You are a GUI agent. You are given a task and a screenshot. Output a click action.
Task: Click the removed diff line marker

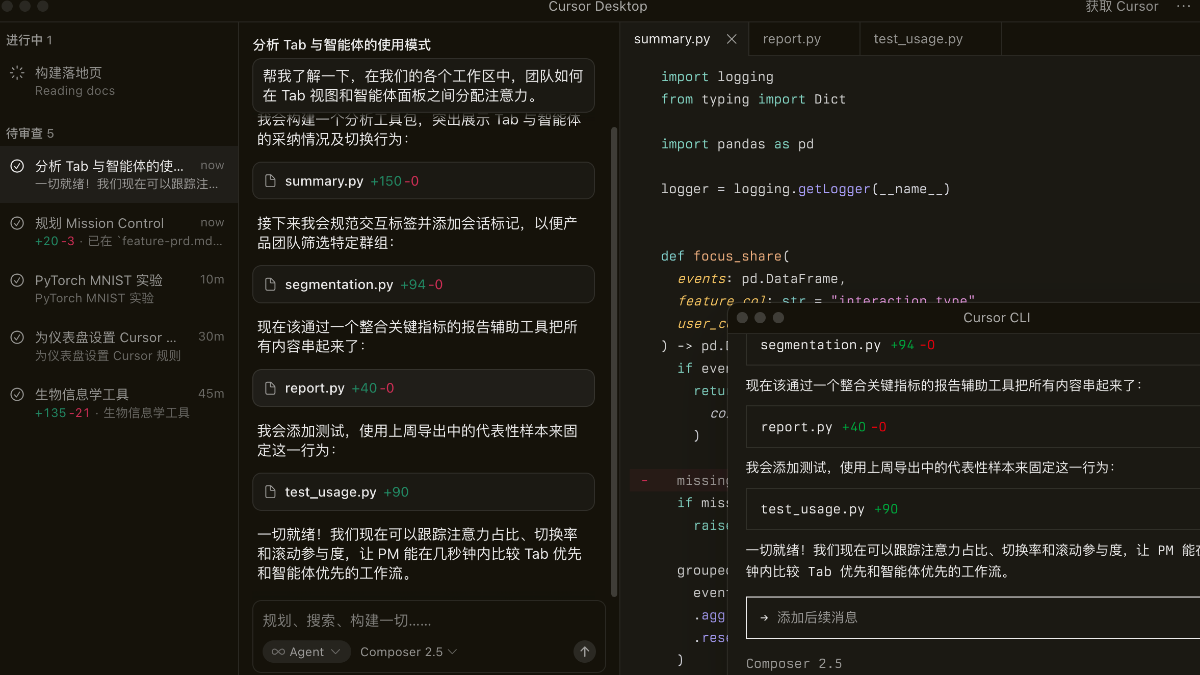tap(644, 481)
